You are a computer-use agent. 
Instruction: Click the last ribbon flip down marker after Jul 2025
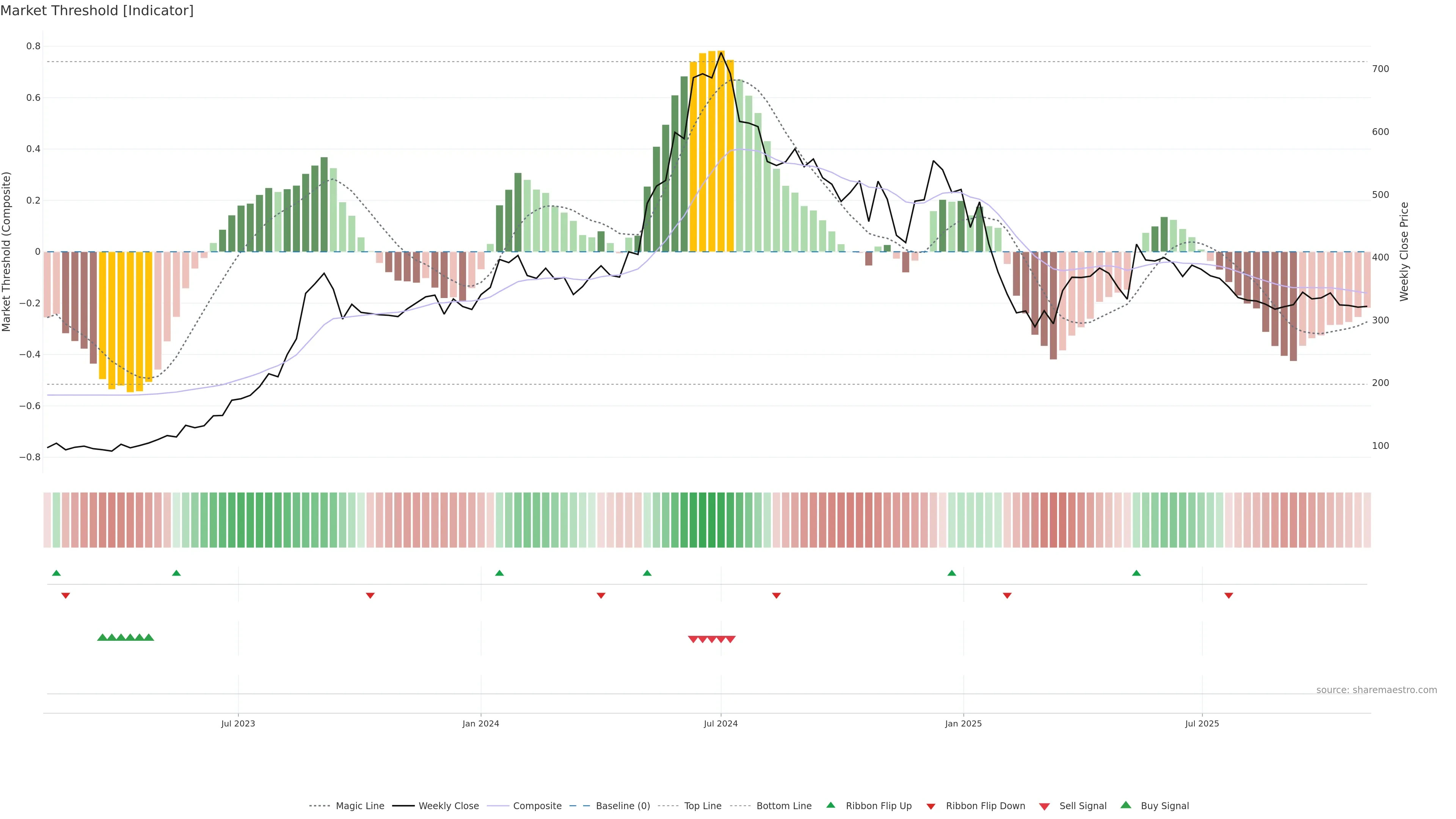point(1229,596)
